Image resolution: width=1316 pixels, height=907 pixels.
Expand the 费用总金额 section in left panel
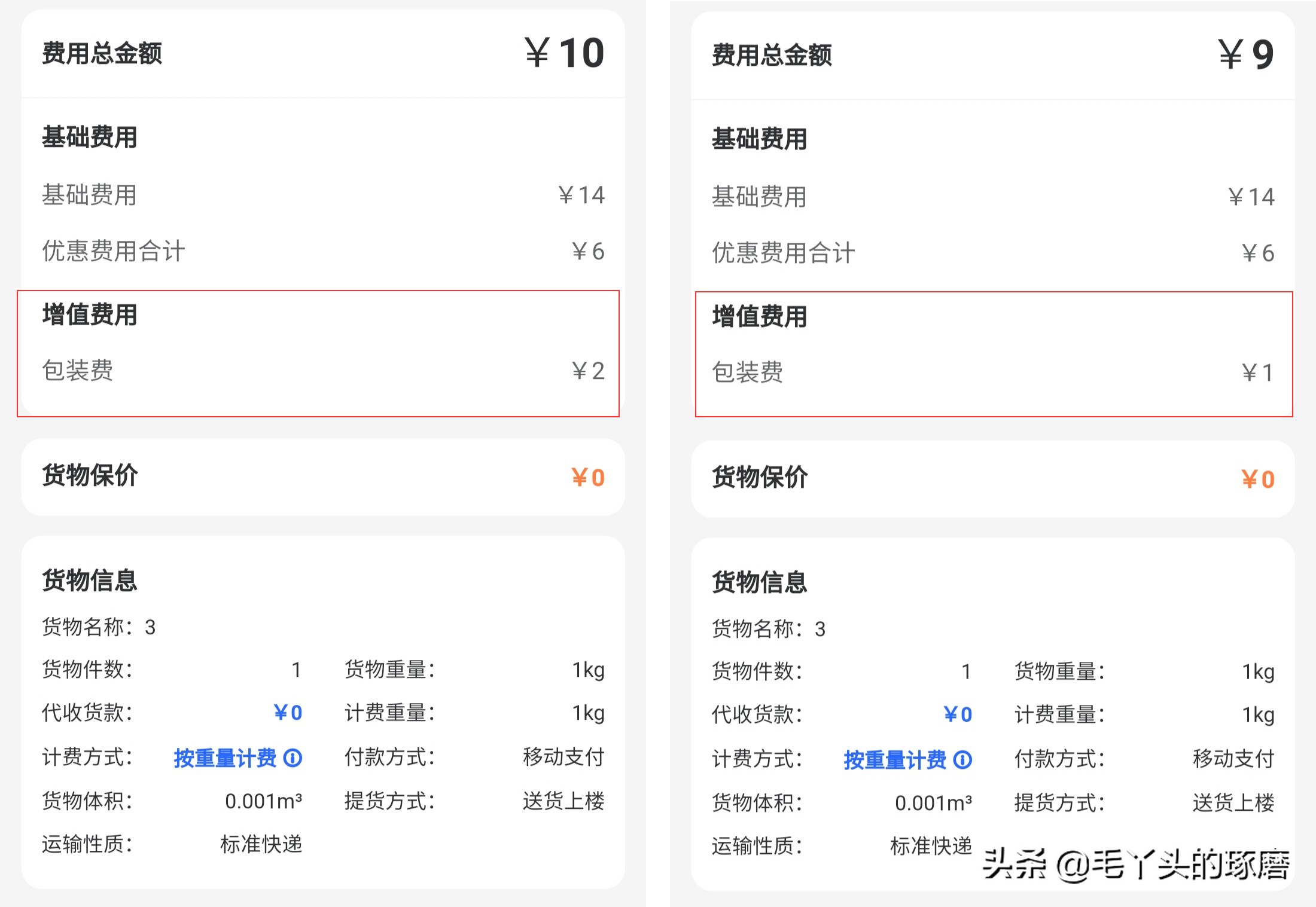[x=102, y=54]
